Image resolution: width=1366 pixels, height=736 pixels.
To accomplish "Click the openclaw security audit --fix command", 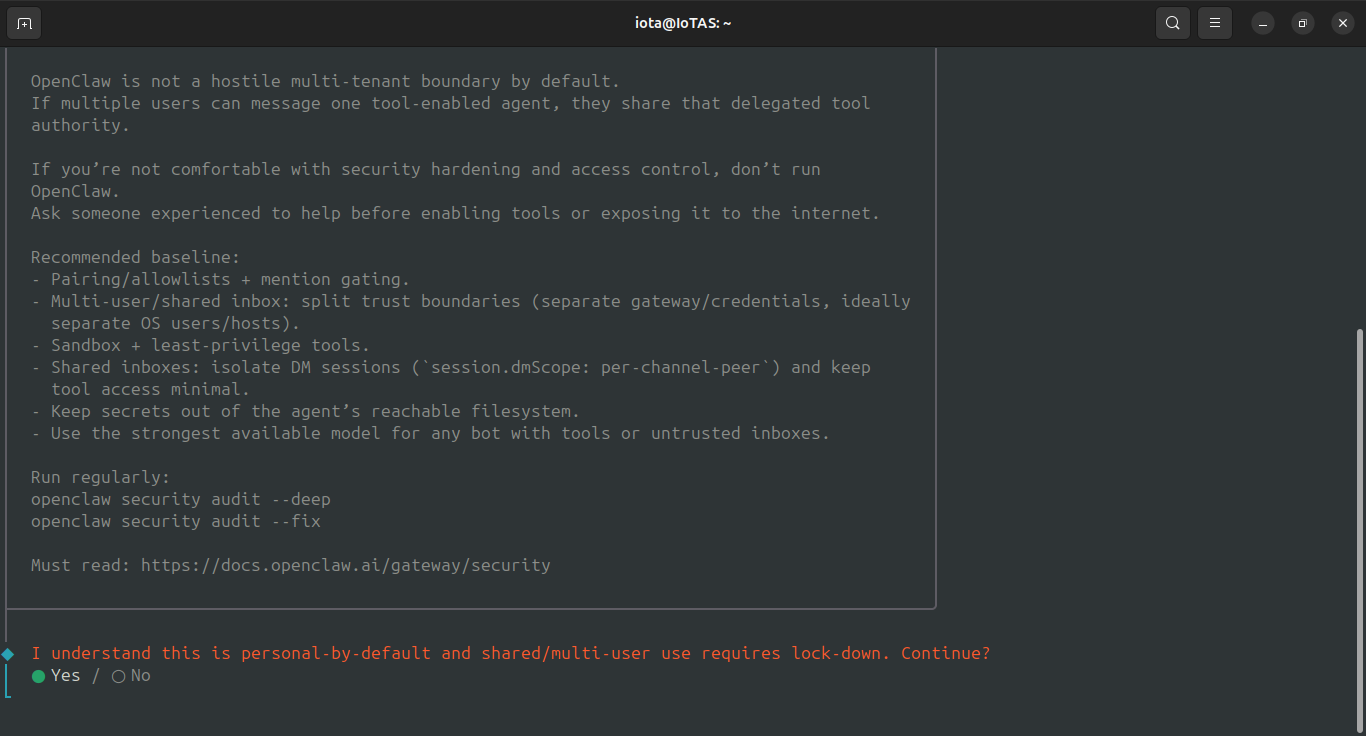I will [x=175, y=521].
